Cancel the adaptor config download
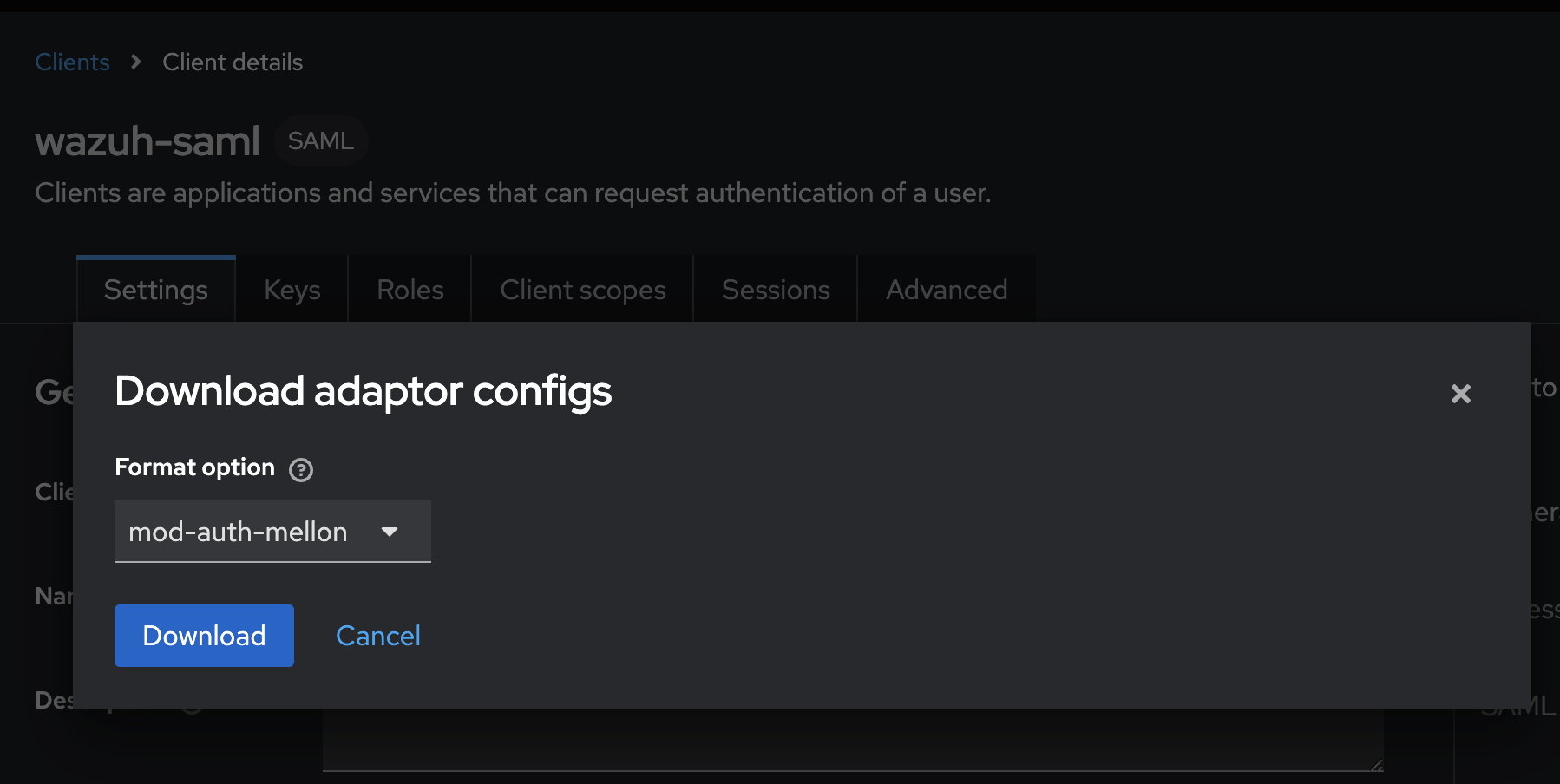Screen dimensions: 1560x784 pyautogui.click(x=377, y=635)
